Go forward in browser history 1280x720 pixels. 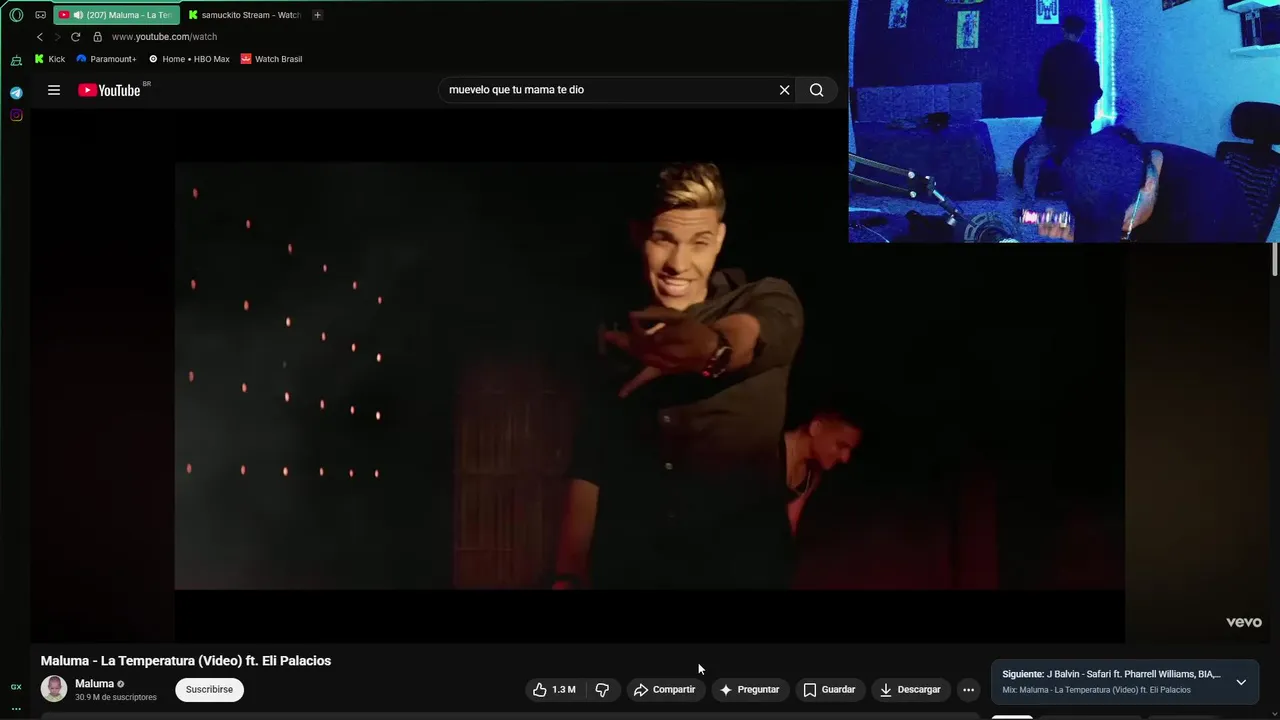click(57, 37)
